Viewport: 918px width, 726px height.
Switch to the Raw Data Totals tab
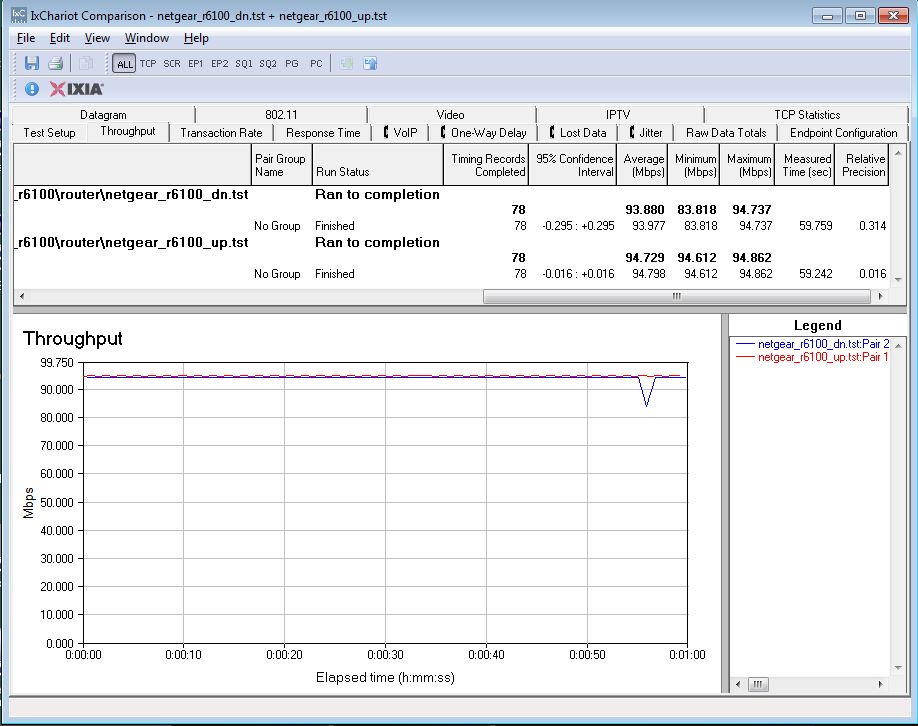[x=726, y=133]
